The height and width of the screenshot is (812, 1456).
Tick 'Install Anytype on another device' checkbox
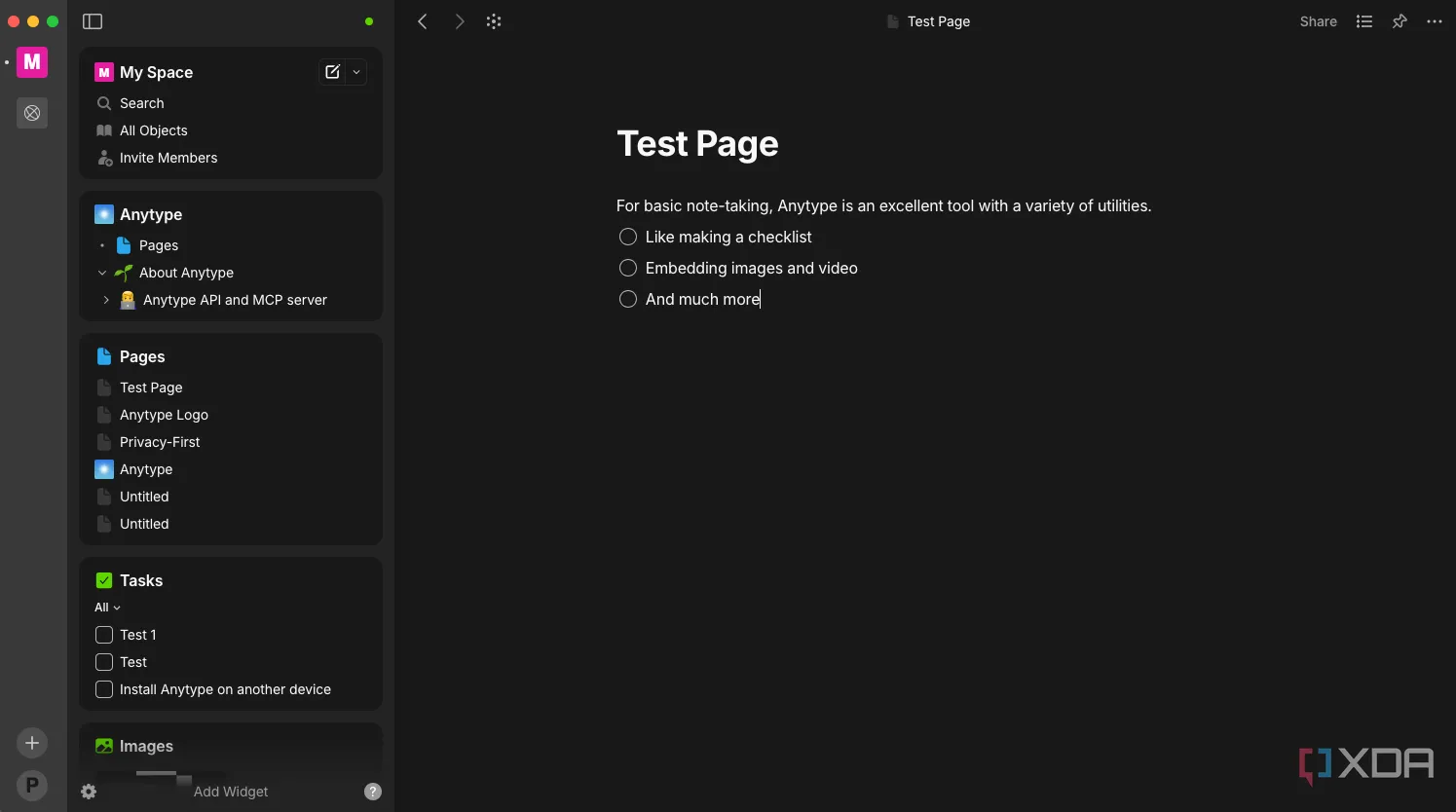point(104,689)
